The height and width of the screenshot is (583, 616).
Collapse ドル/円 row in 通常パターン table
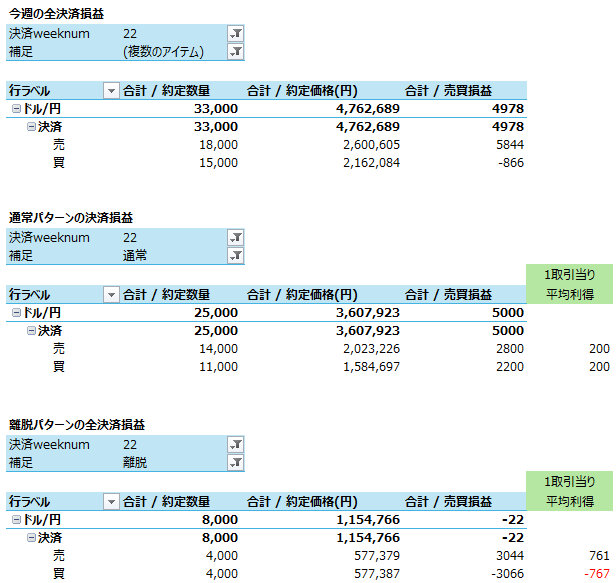(15, 313)
